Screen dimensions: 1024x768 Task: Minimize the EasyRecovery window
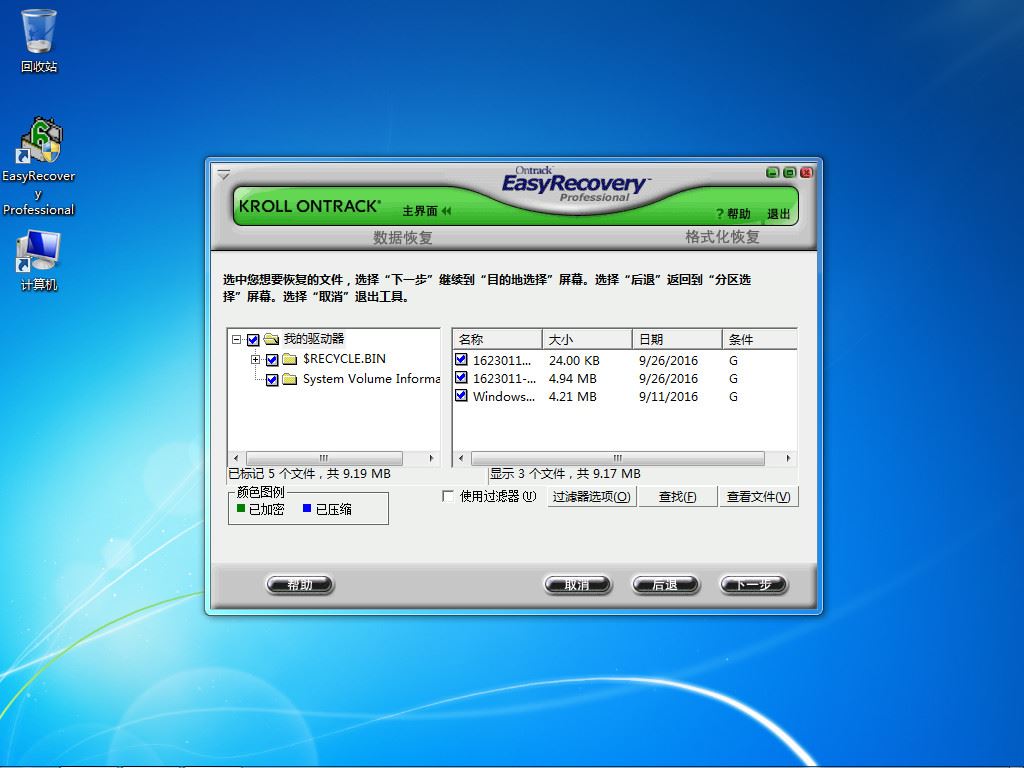(x=773, y=172)
